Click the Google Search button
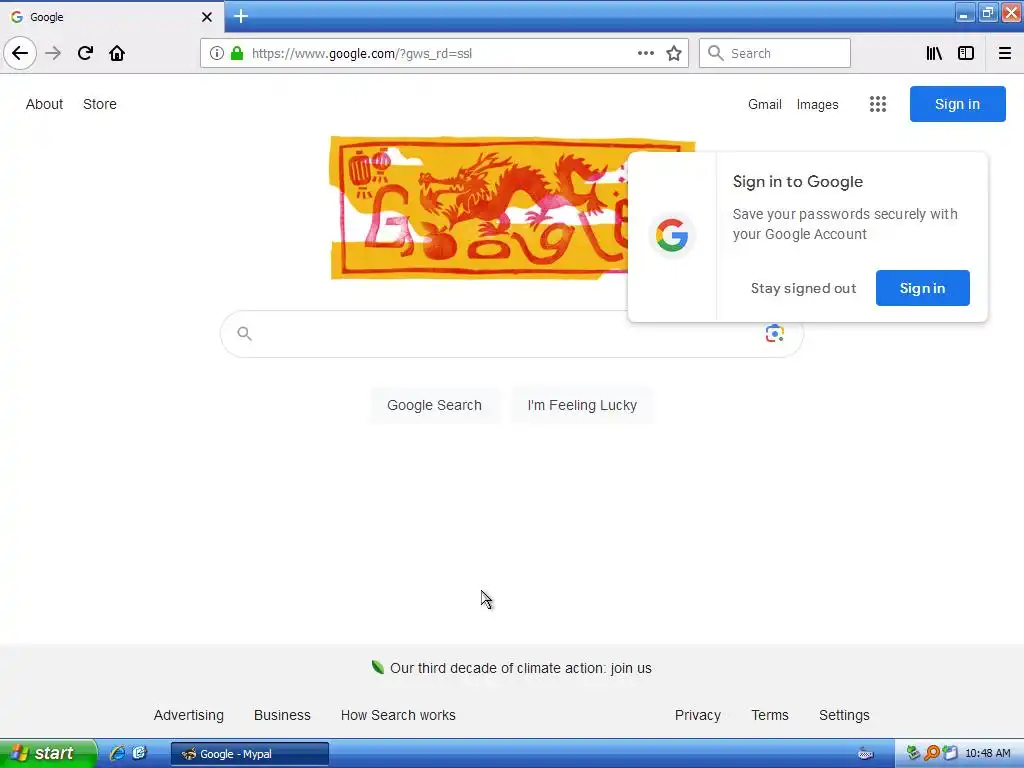The image size is (1024, 768). click(434, 405)
